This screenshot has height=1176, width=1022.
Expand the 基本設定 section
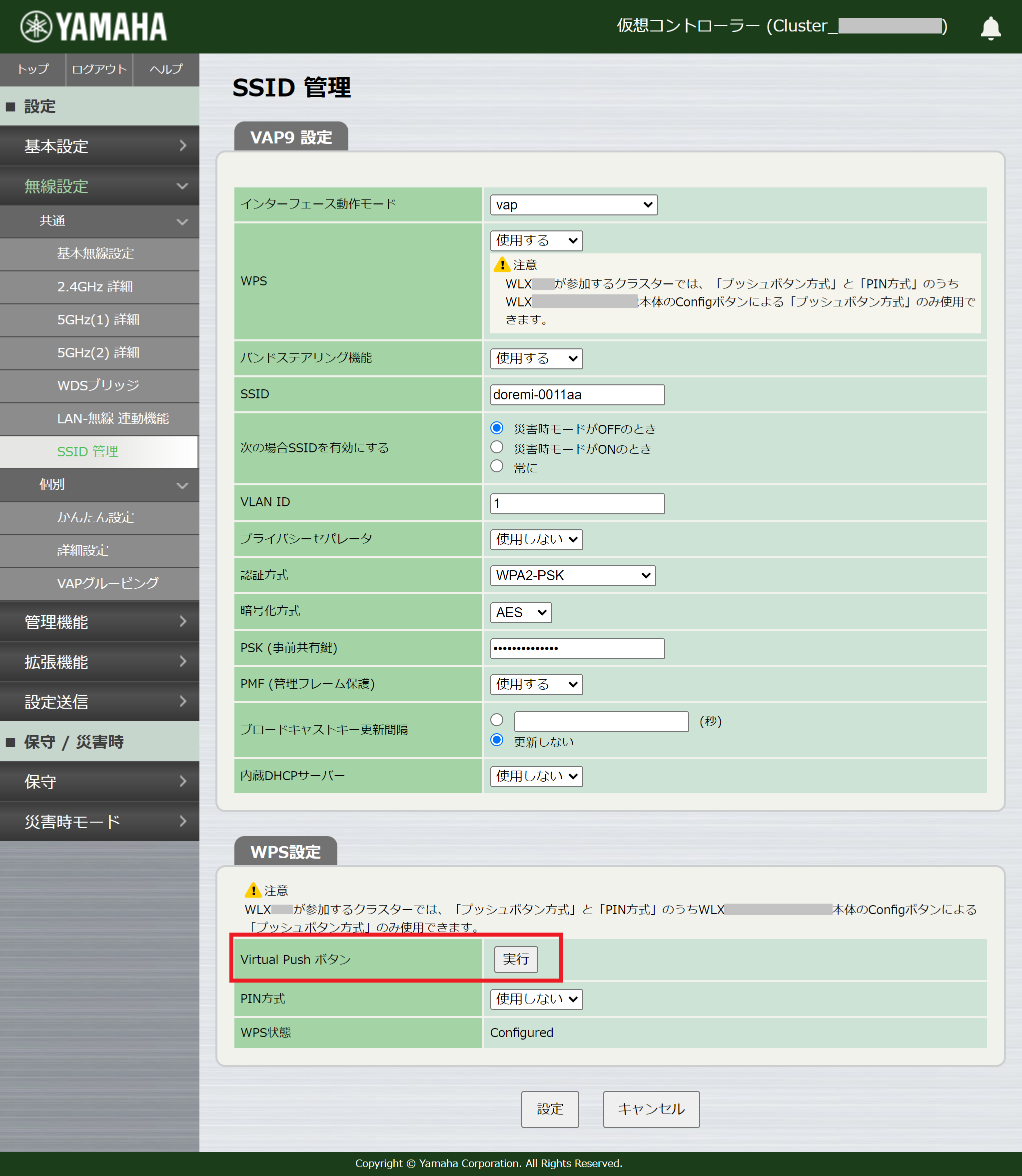coord(99,146)
